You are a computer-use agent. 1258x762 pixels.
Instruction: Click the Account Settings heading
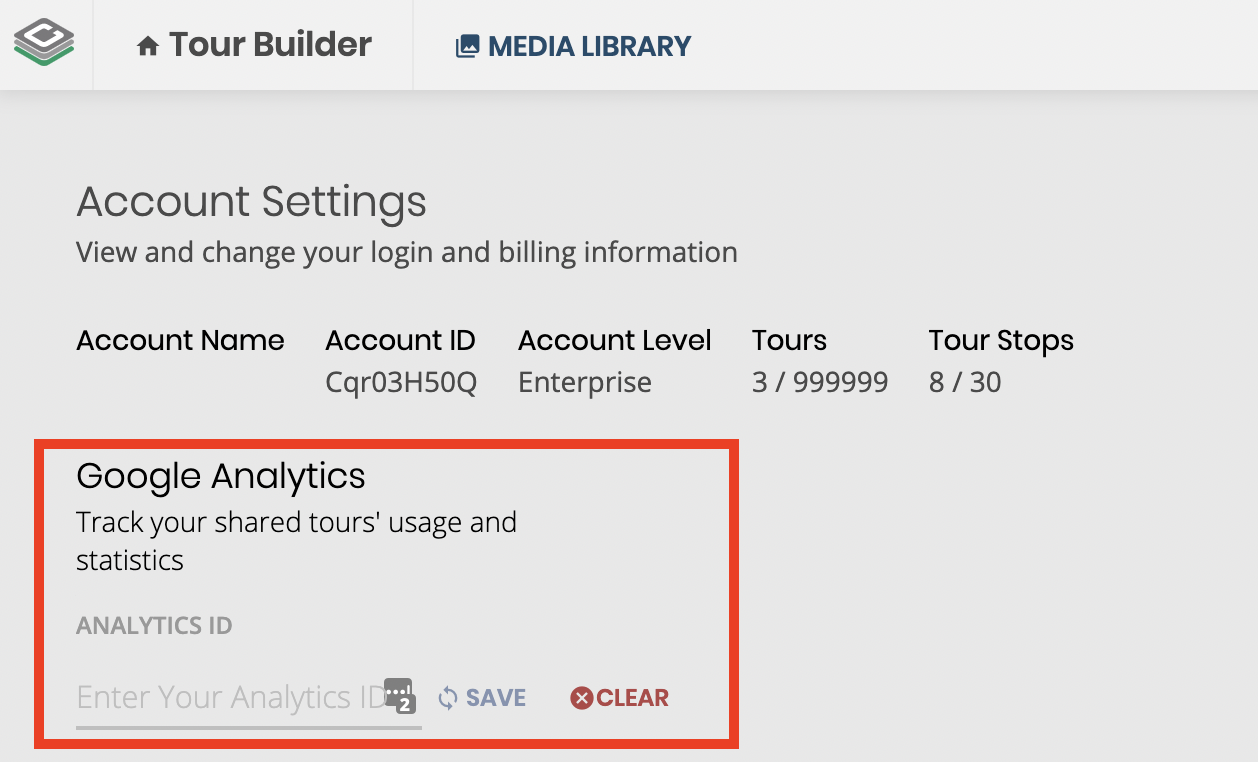(251, 203)
